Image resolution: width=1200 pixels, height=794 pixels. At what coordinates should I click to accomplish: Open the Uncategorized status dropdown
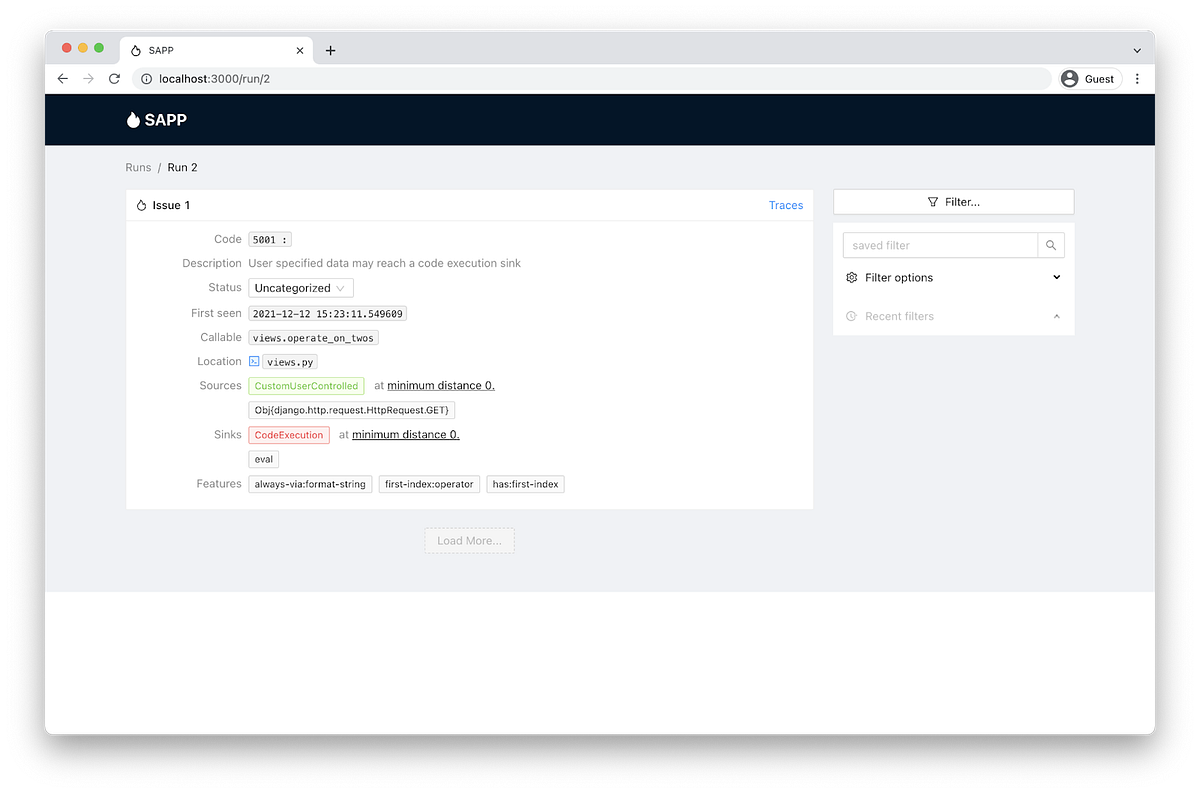point(300,287)
